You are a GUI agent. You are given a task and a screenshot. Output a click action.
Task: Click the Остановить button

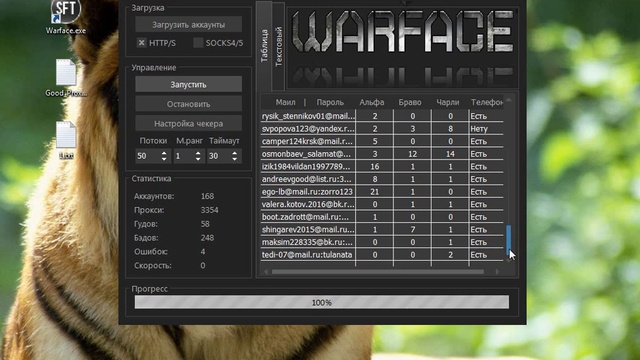[x=189, y=104]
